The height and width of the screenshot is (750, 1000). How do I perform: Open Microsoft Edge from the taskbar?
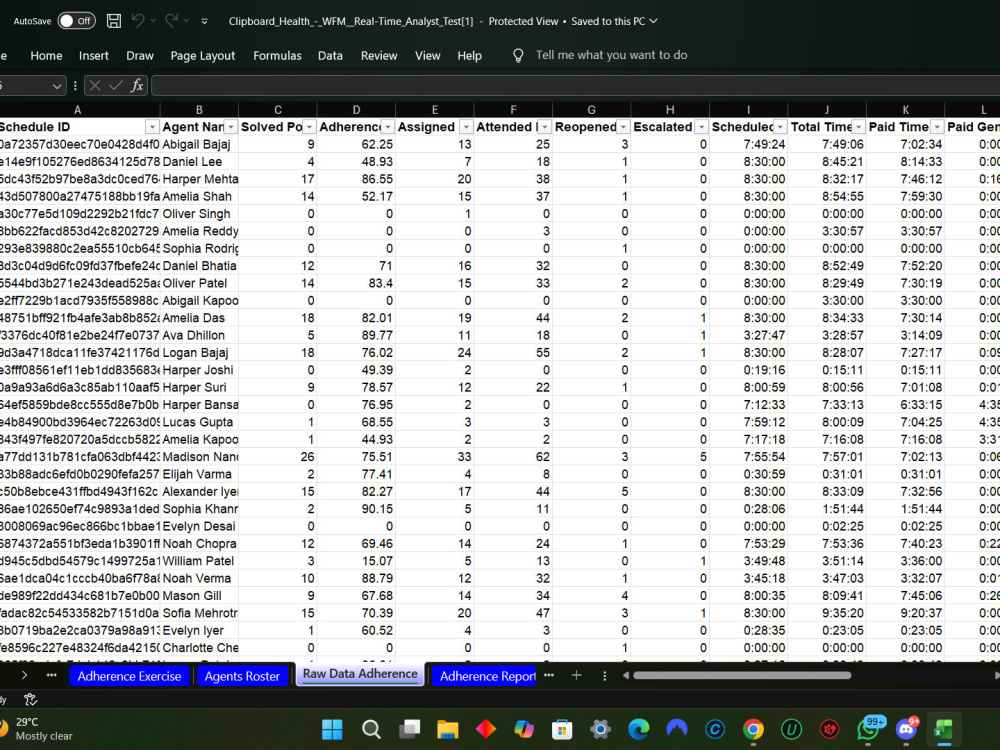tap(638, 729)
